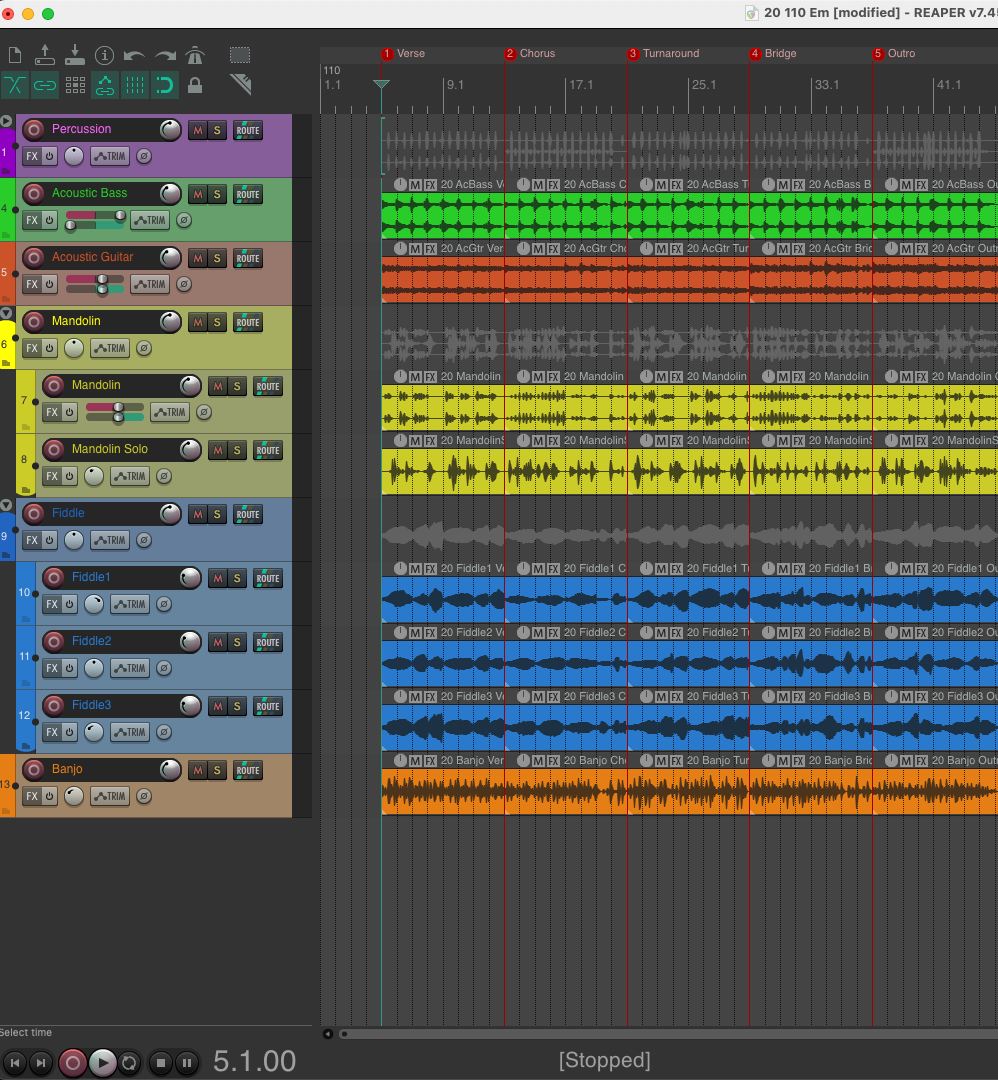
Task: Click the Redo arrow icon
Action: (165, 55)
